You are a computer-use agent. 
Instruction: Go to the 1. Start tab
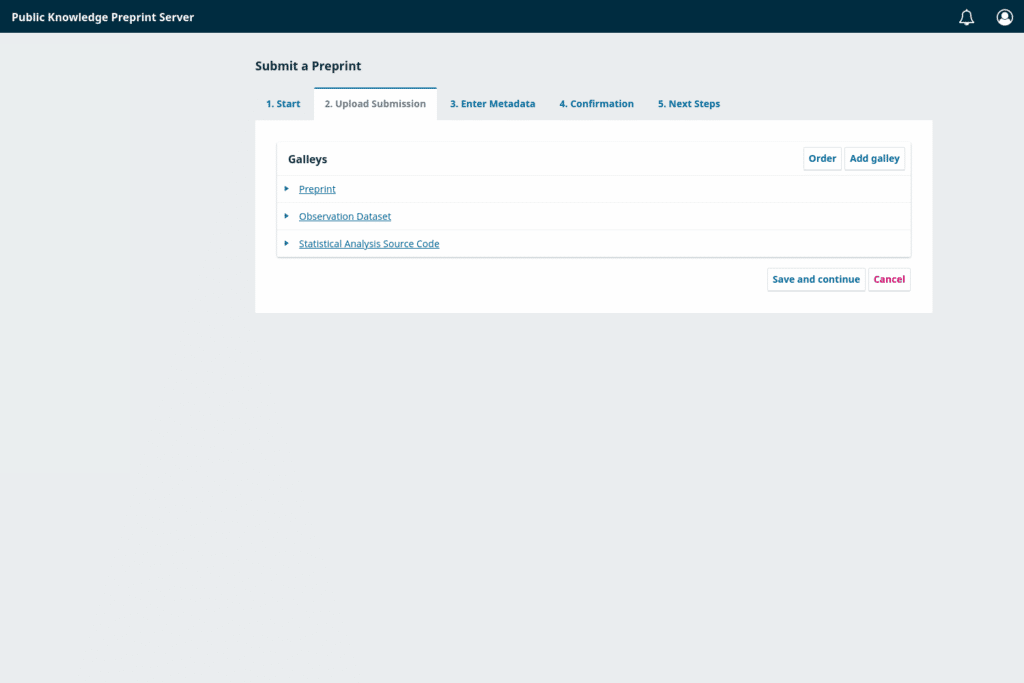[283, 104]
